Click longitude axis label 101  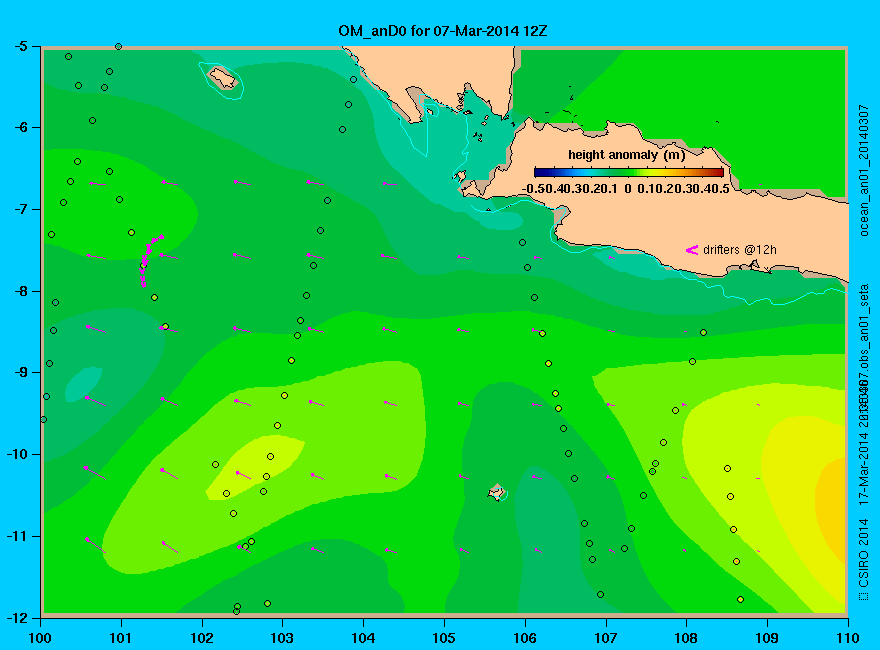point(121,638)
